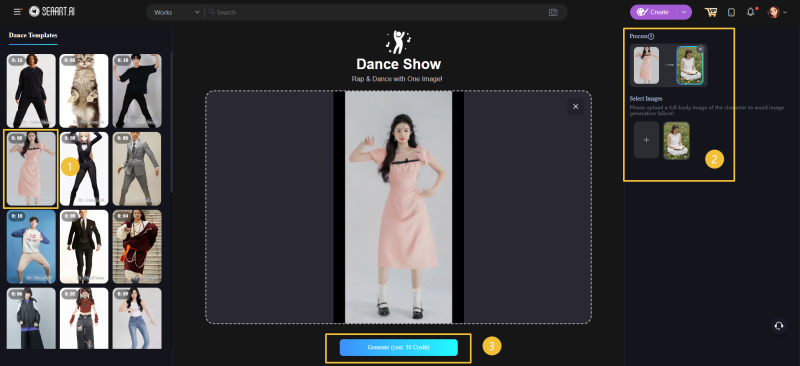
Task: Choose the black tracksuit dancer template
Action: tap(31, 91)
